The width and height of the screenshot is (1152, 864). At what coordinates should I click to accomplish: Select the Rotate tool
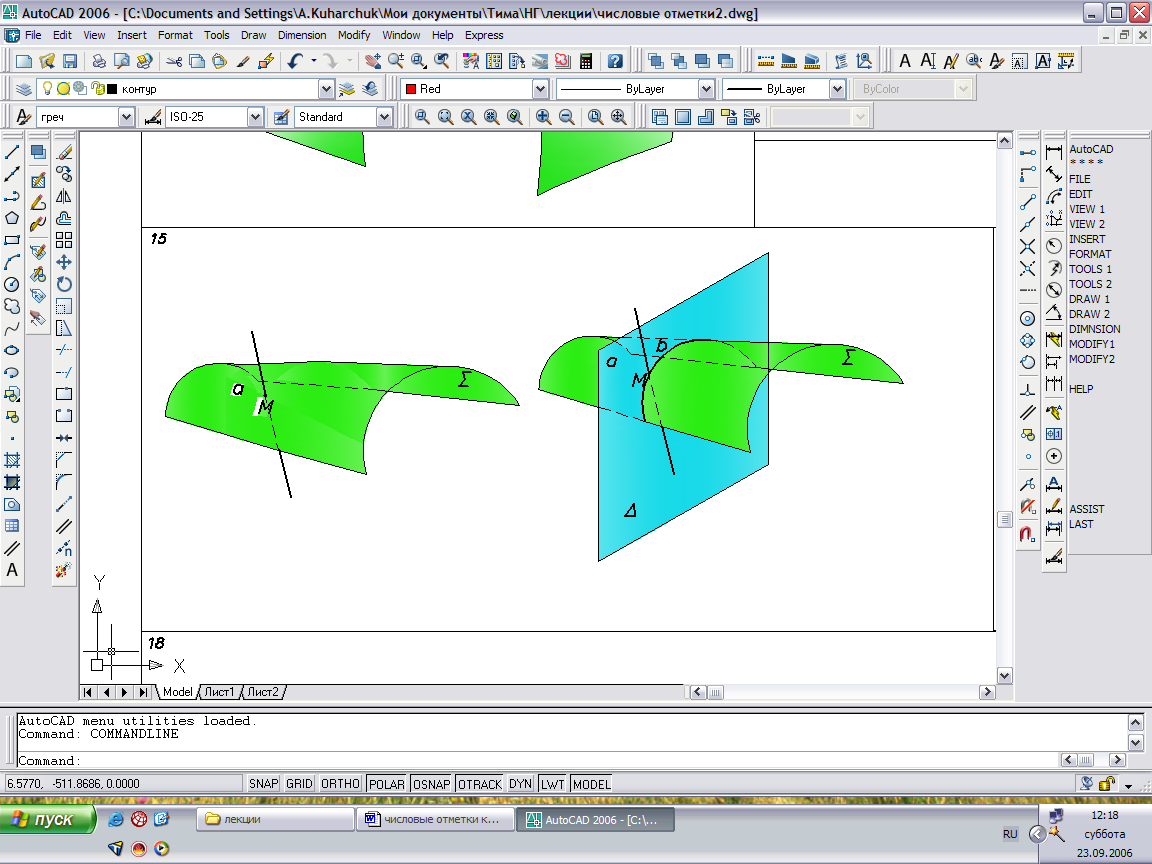click(64, 284)
